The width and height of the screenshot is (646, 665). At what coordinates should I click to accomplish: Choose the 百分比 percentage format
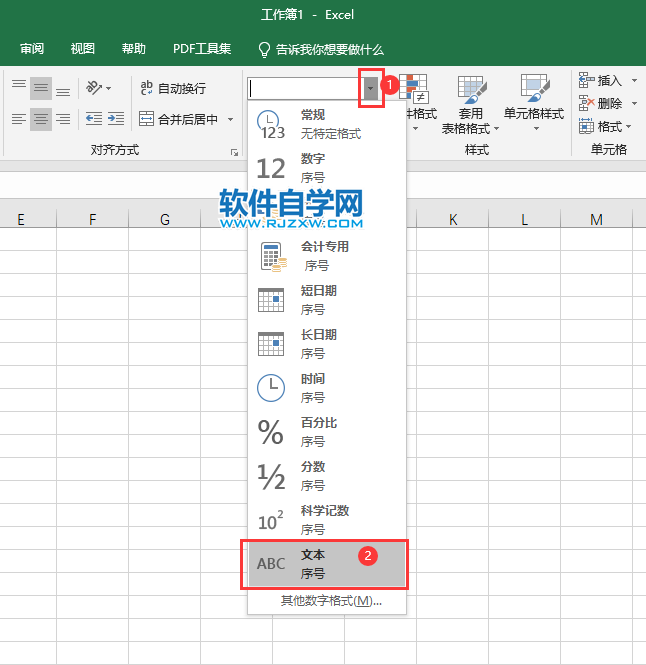tap(327, 432)
